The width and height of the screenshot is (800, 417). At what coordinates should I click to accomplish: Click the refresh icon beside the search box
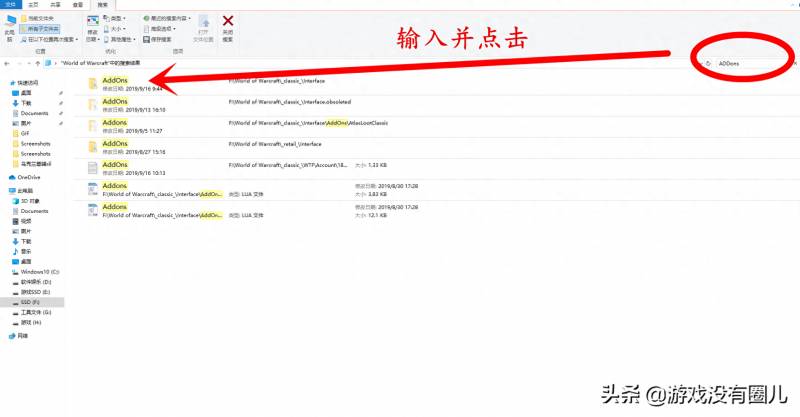pyautogui.click(x=708, y=64)
